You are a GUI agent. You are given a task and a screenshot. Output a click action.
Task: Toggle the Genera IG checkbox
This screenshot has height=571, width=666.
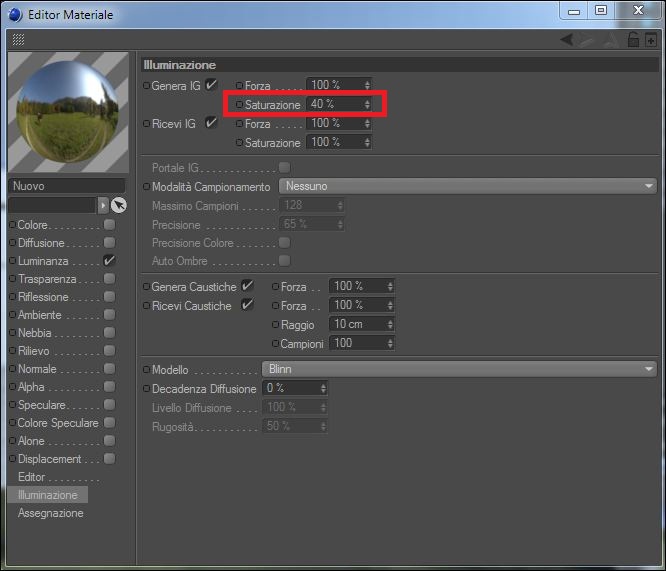(211, 85)
